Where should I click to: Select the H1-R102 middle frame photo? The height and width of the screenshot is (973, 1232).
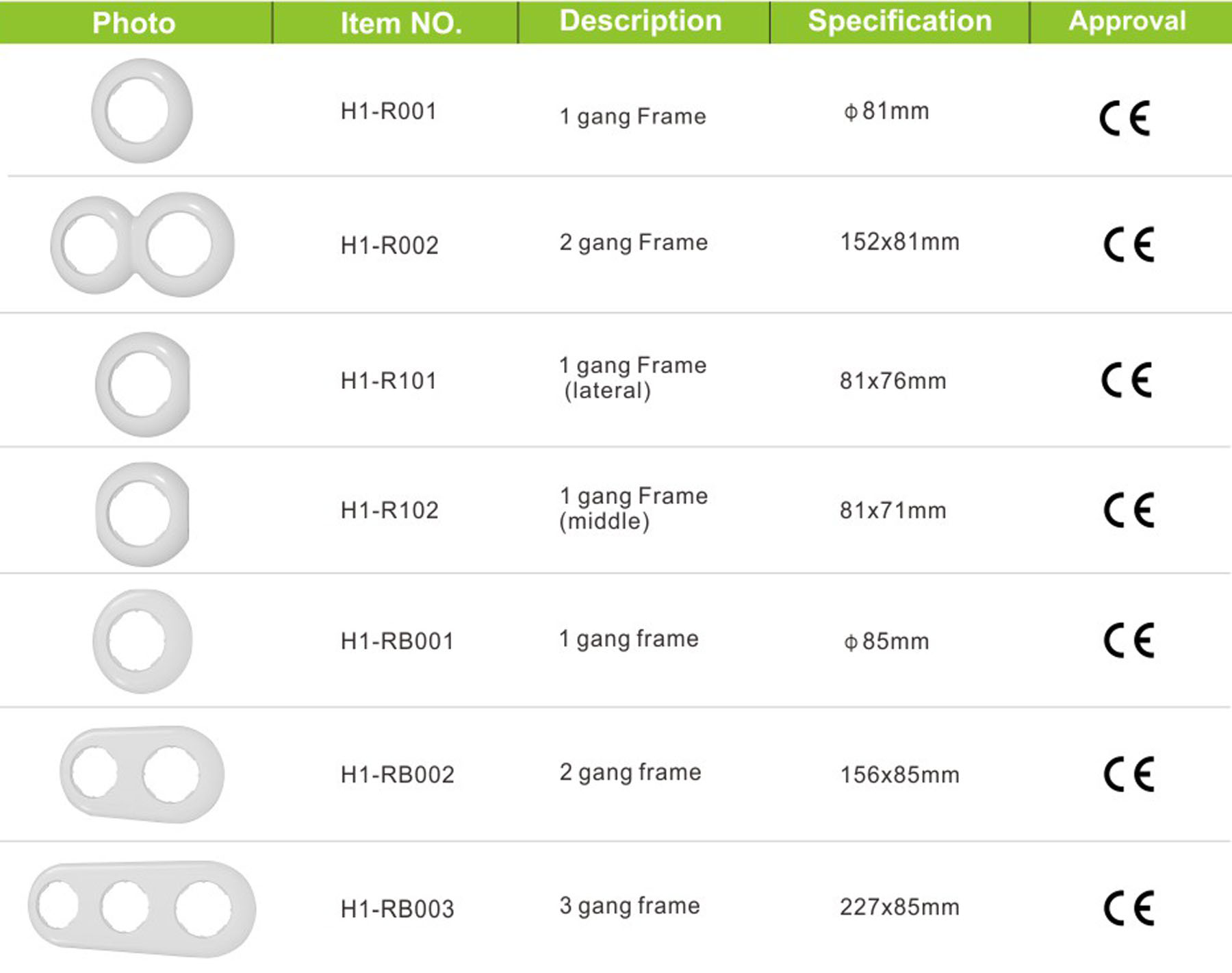(x=142, y=514)
